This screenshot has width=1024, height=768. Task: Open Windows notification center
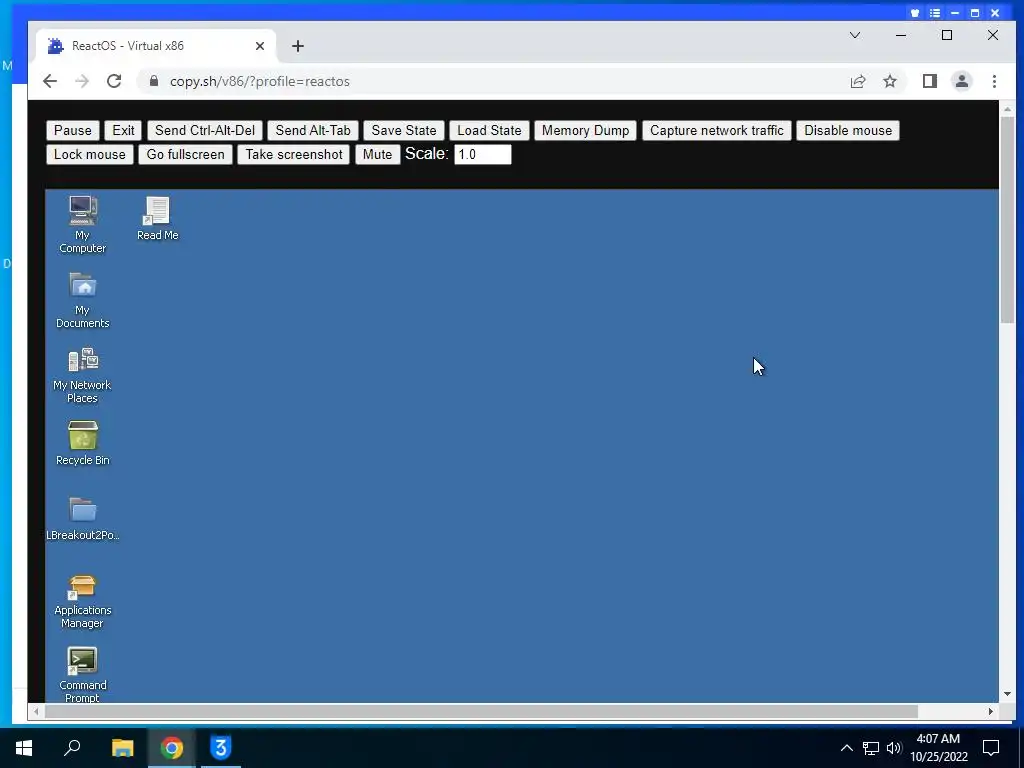(x=991, y=748)
